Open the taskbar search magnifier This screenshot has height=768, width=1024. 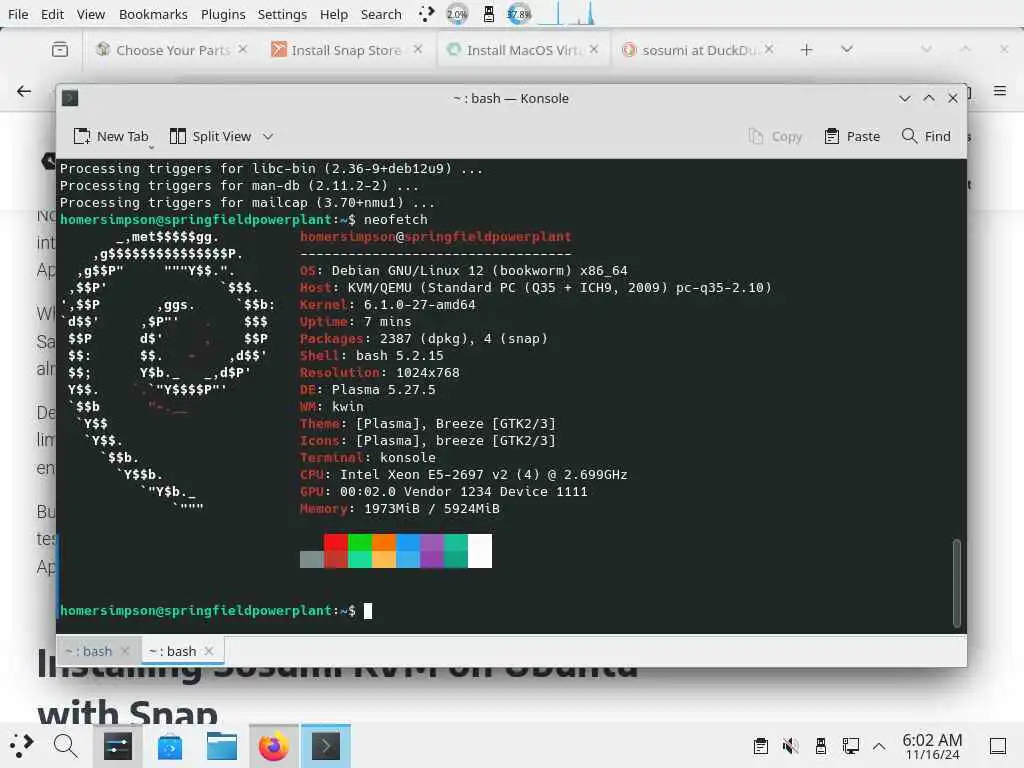pos(65,745)
